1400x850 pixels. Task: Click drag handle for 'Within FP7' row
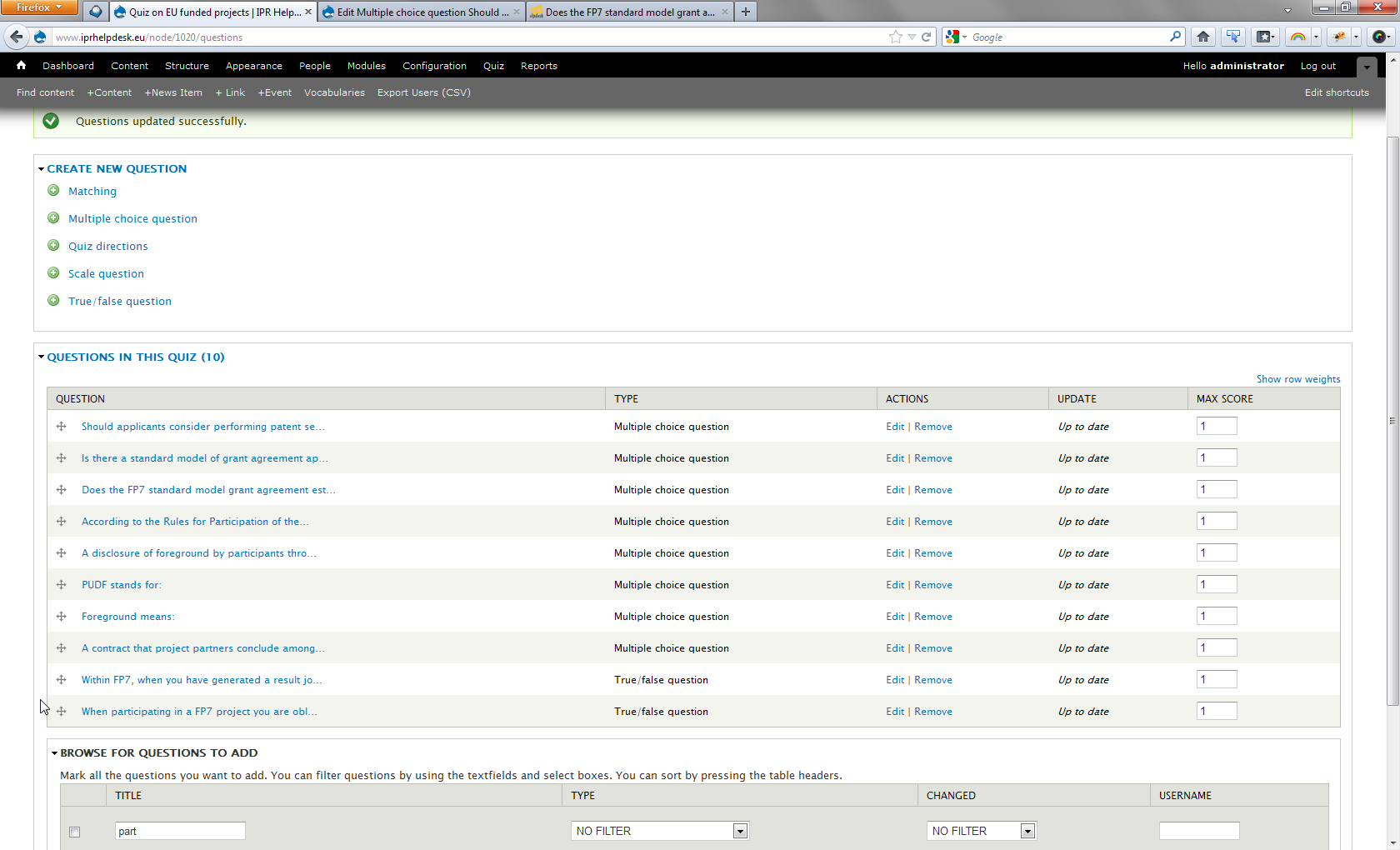(61, 680)
